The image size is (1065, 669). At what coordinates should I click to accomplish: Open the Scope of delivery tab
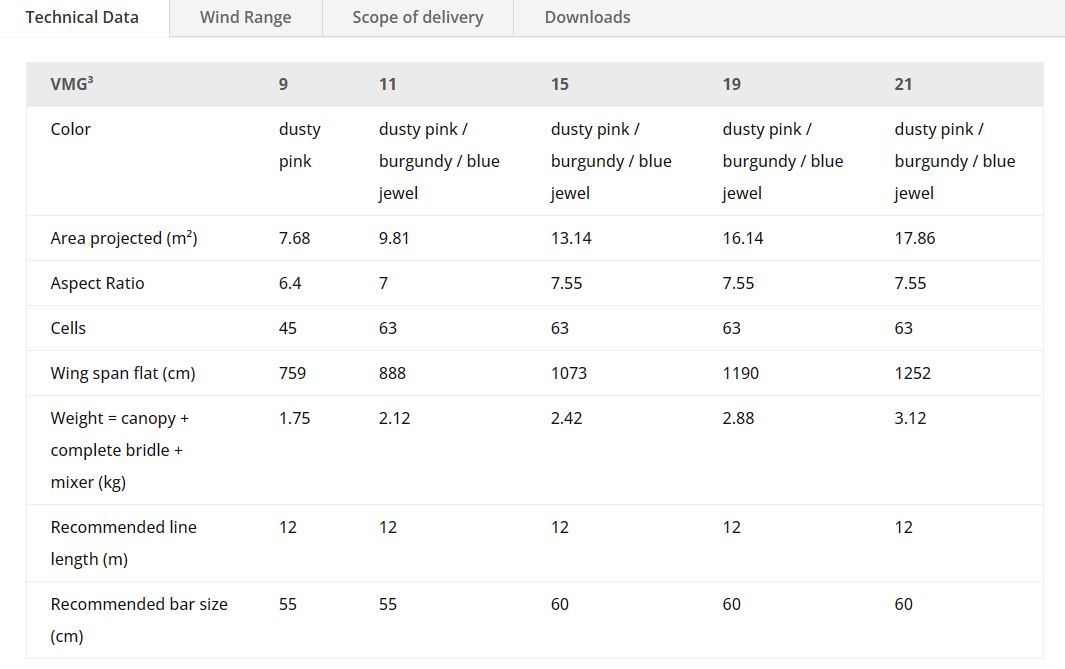pyautogui.click(x=417, y=17)
